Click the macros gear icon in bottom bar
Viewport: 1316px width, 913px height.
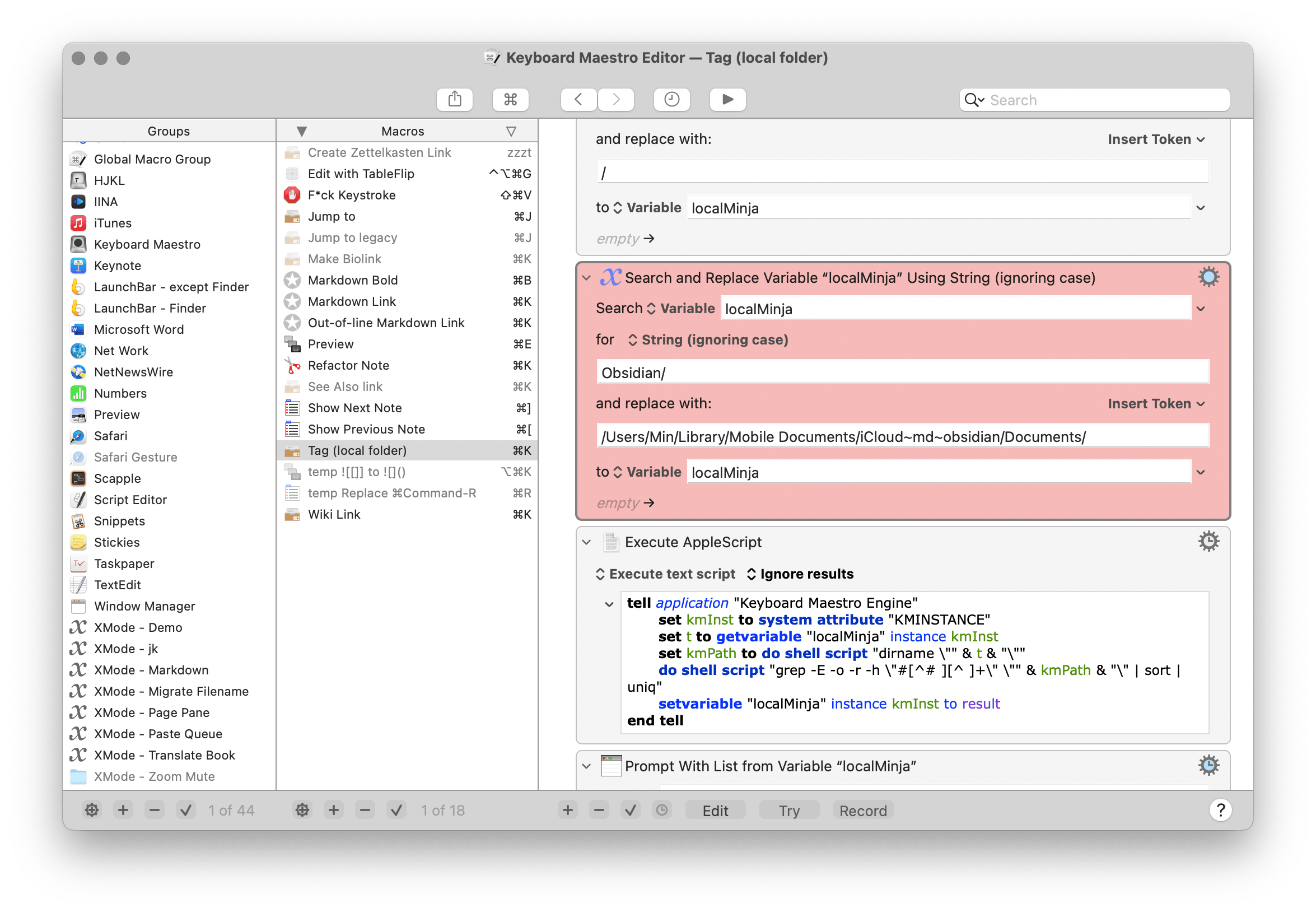click(302, 810)
